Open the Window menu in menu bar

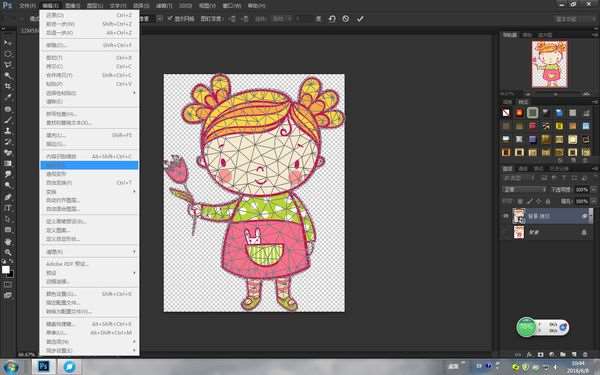pos(232,6)
